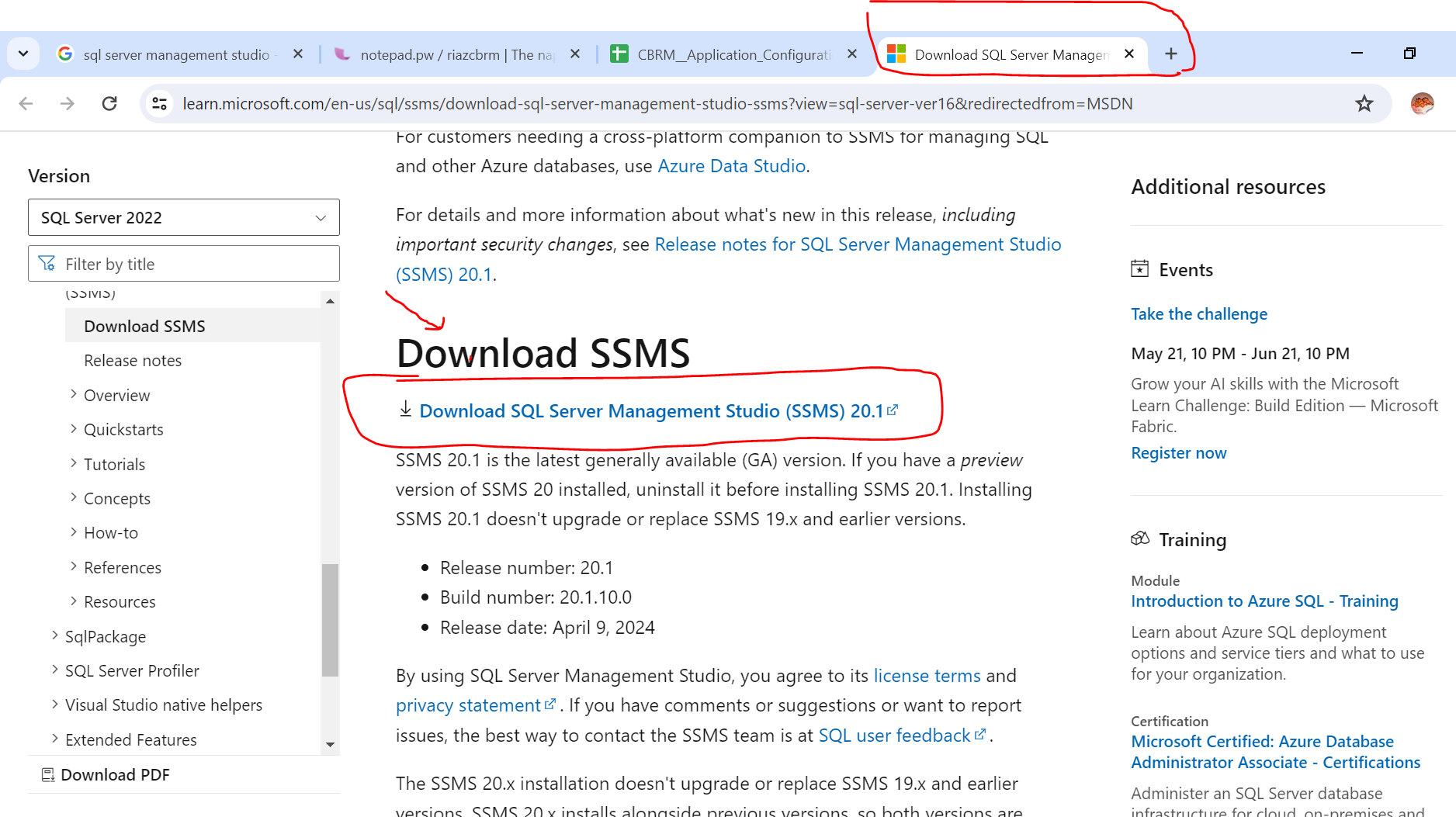Click the browser back arrow
The height and width of the screenshot is (817, 1456).
click(x=26, y=103)
